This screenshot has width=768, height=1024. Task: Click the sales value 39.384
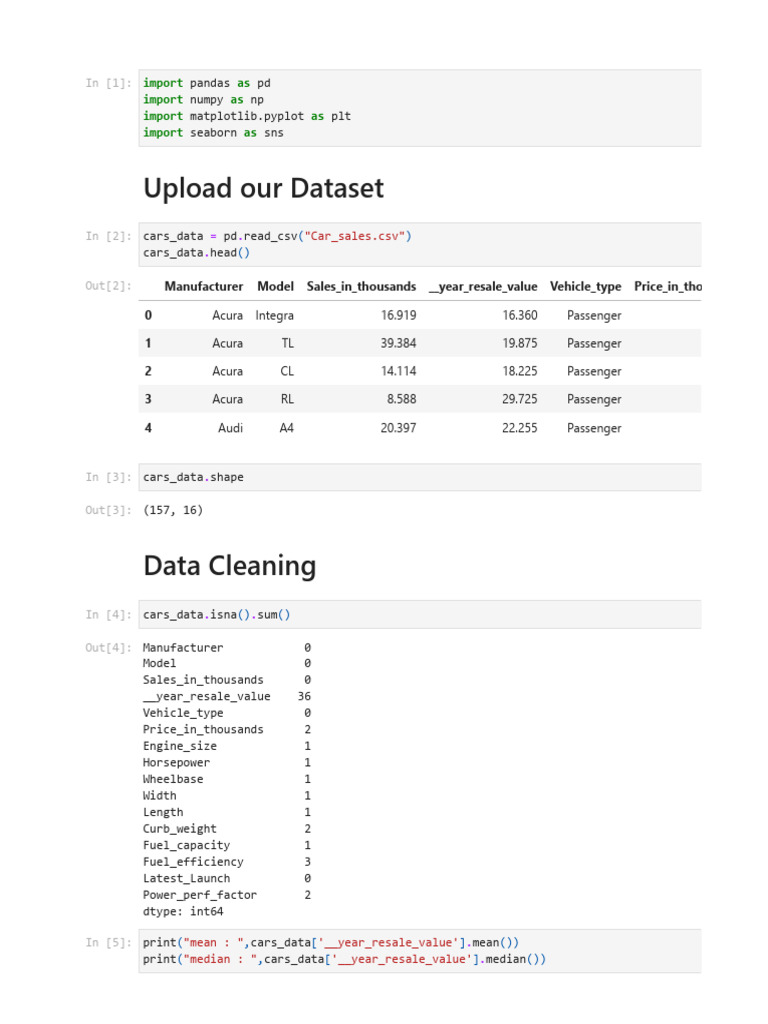tap(398, 343)
